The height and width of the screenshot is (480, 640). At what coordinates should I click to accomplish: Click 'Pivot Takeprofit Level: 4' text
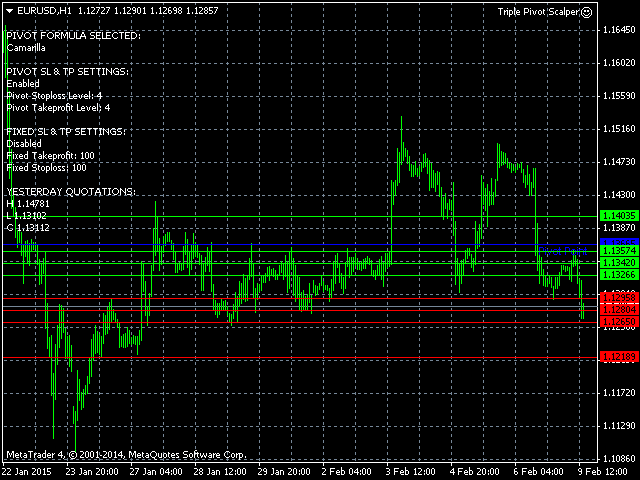click(58, 108)
